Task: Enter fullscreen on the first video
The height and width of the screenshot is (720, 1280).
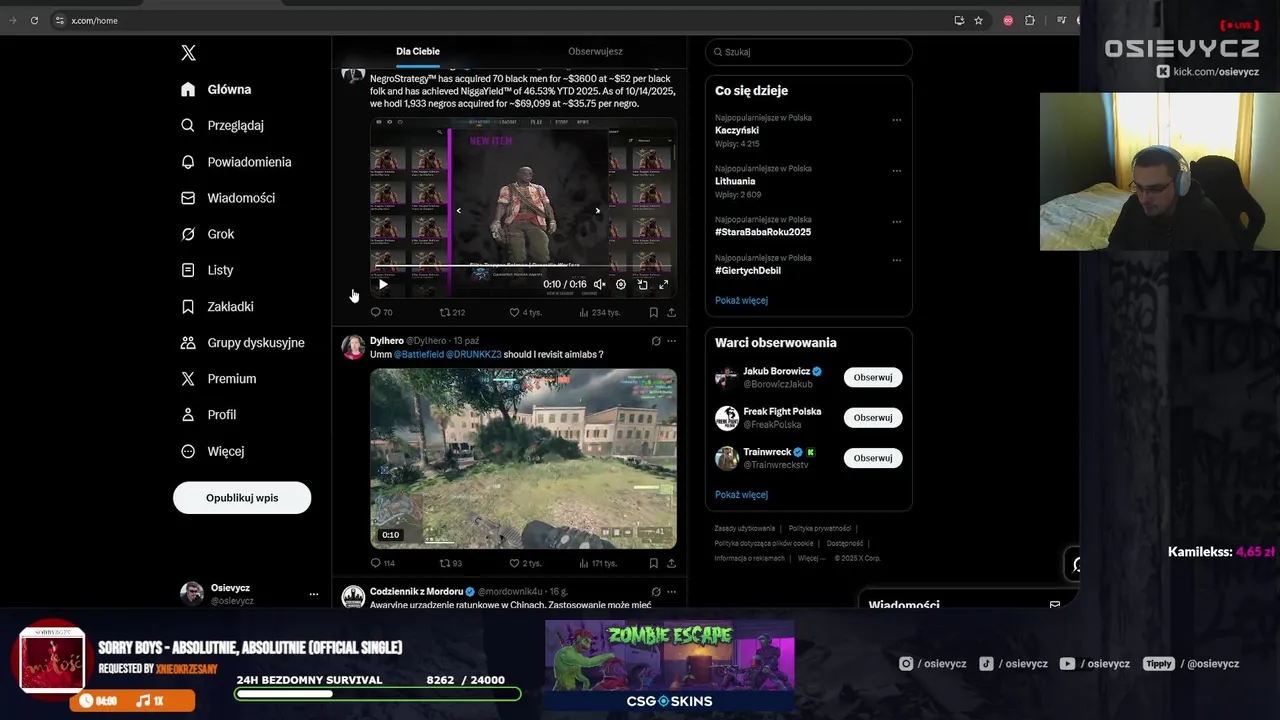Action: point(663,284)
